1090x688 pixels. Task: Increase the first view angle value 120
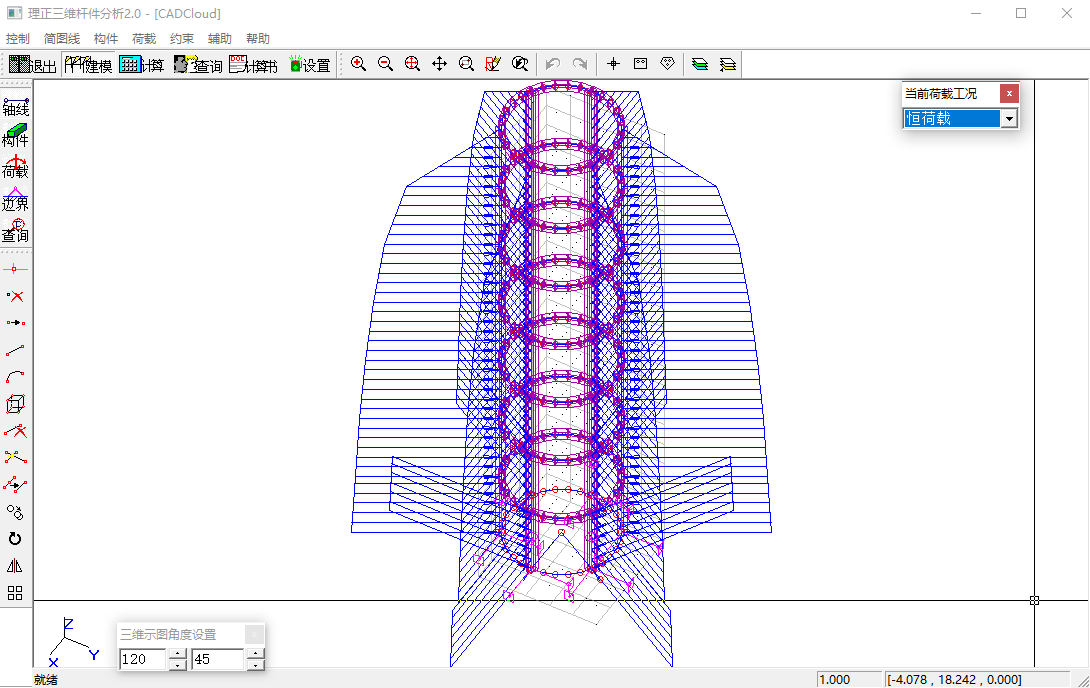tap(177, 654)
